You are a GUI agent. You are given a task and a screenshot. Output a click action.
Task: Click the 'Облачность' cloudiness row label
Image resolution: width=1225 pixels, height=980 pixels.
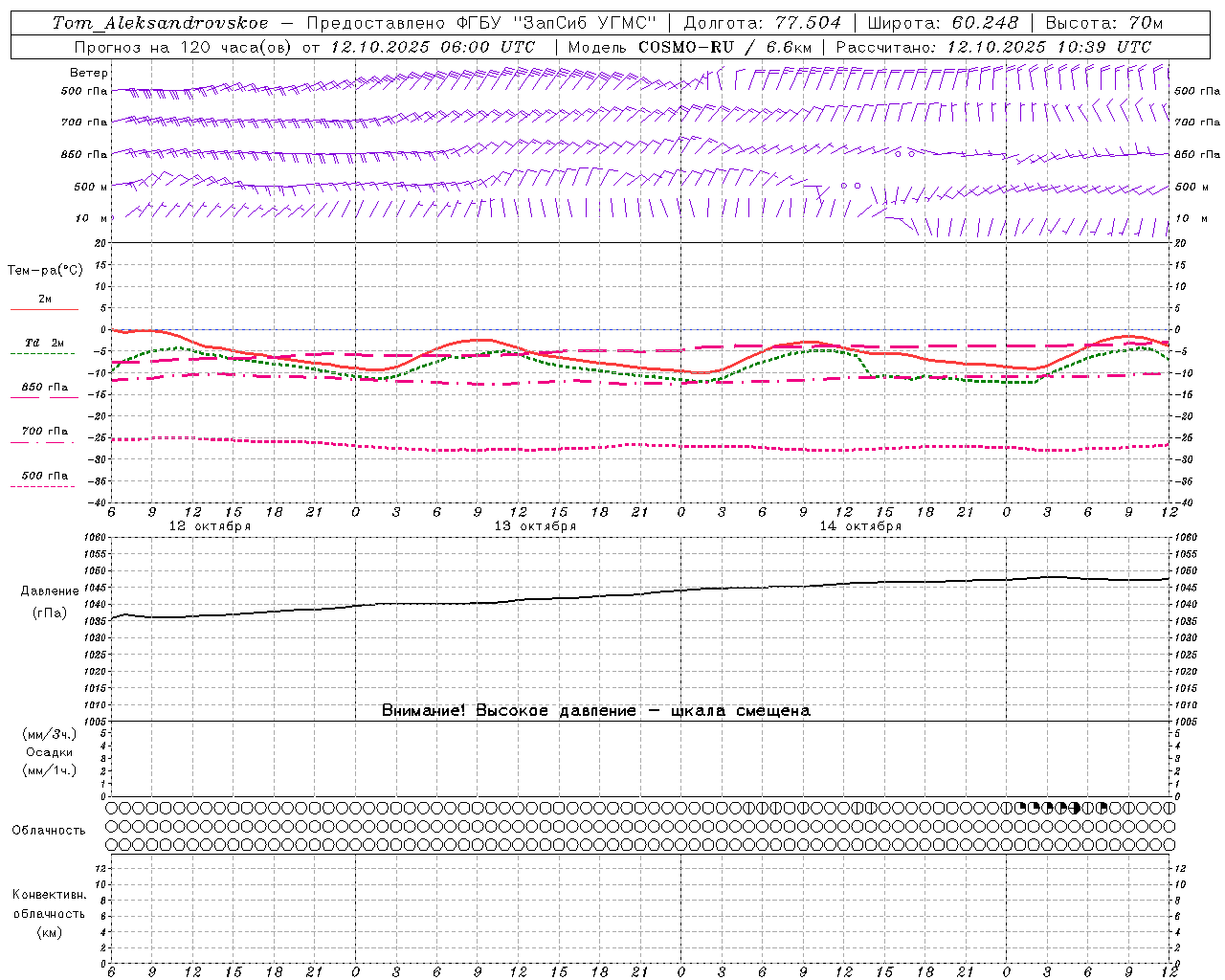point(49,831)
